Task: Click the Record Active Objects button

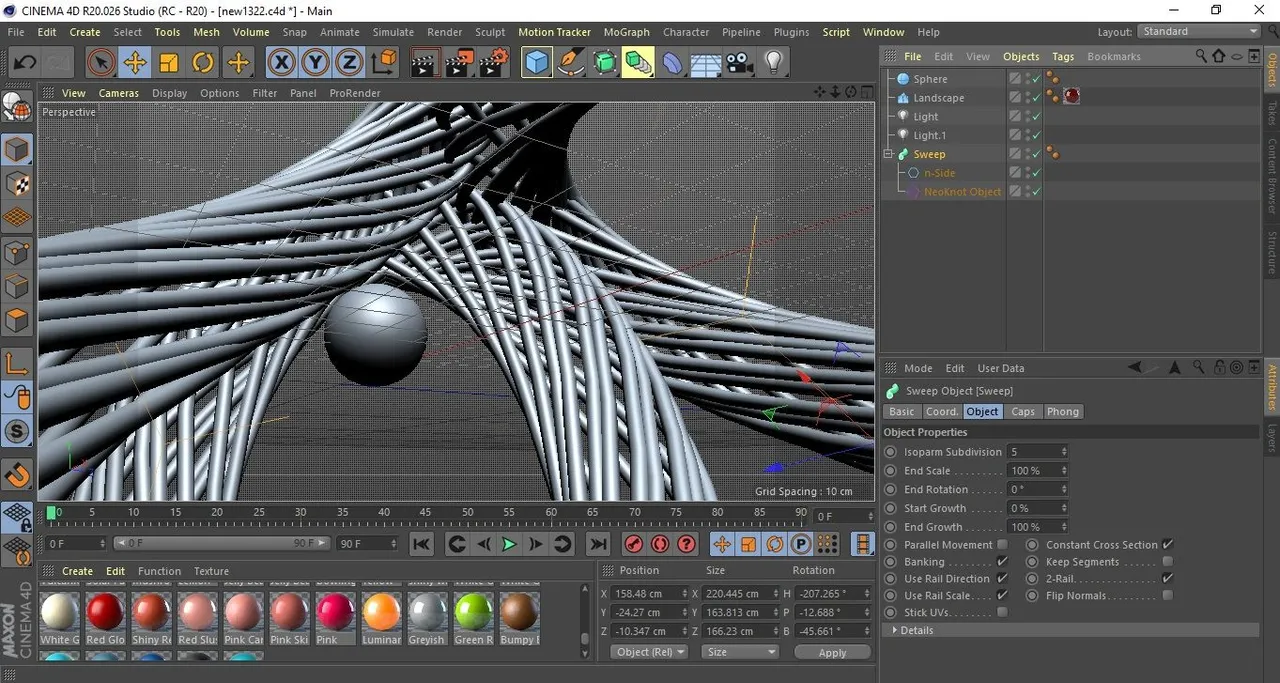Action: 633,544
